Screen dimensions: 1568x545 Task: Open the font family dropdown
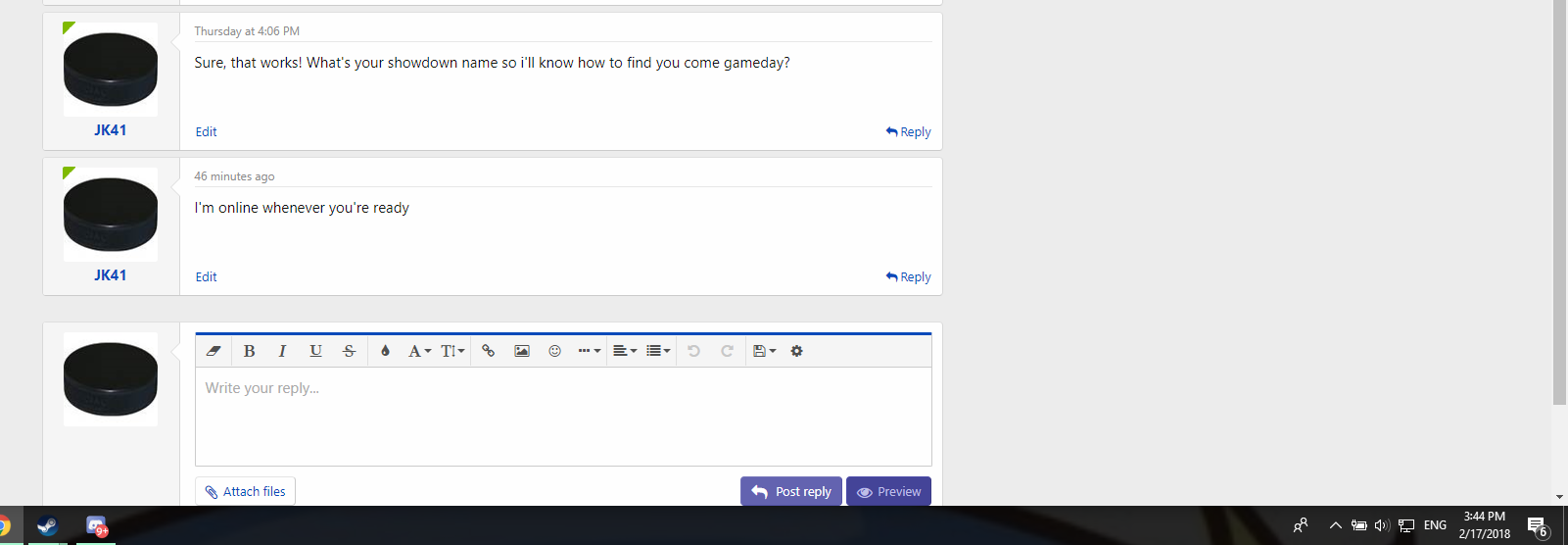[419, 351]
